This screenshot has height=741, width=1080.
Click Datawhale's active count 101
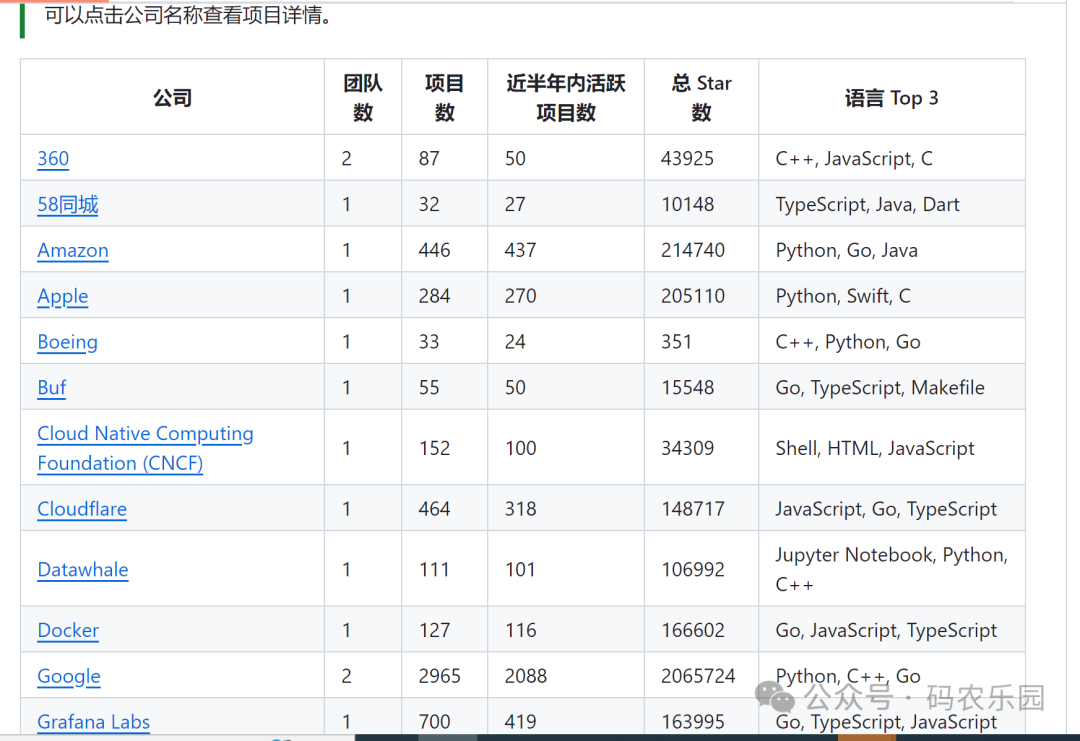520,570
